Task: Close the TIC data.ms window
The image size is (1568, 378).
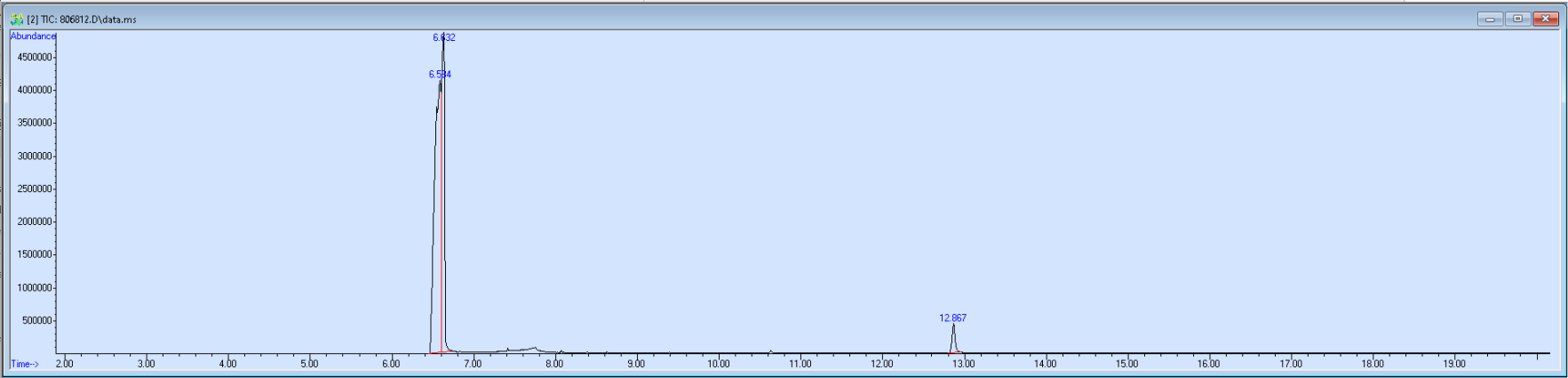Action: click(x=1546, y=19)
